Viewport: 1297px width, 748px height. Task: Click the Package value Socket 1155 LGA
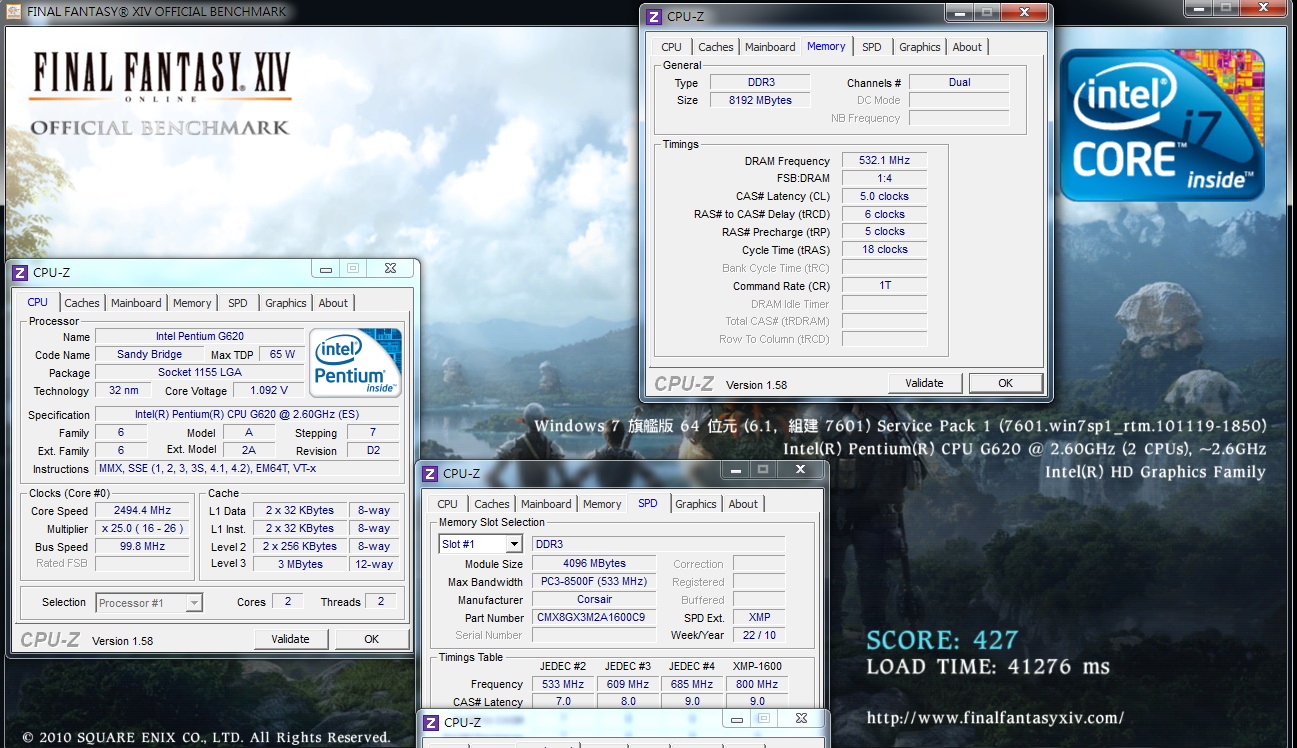click(200, 373)
